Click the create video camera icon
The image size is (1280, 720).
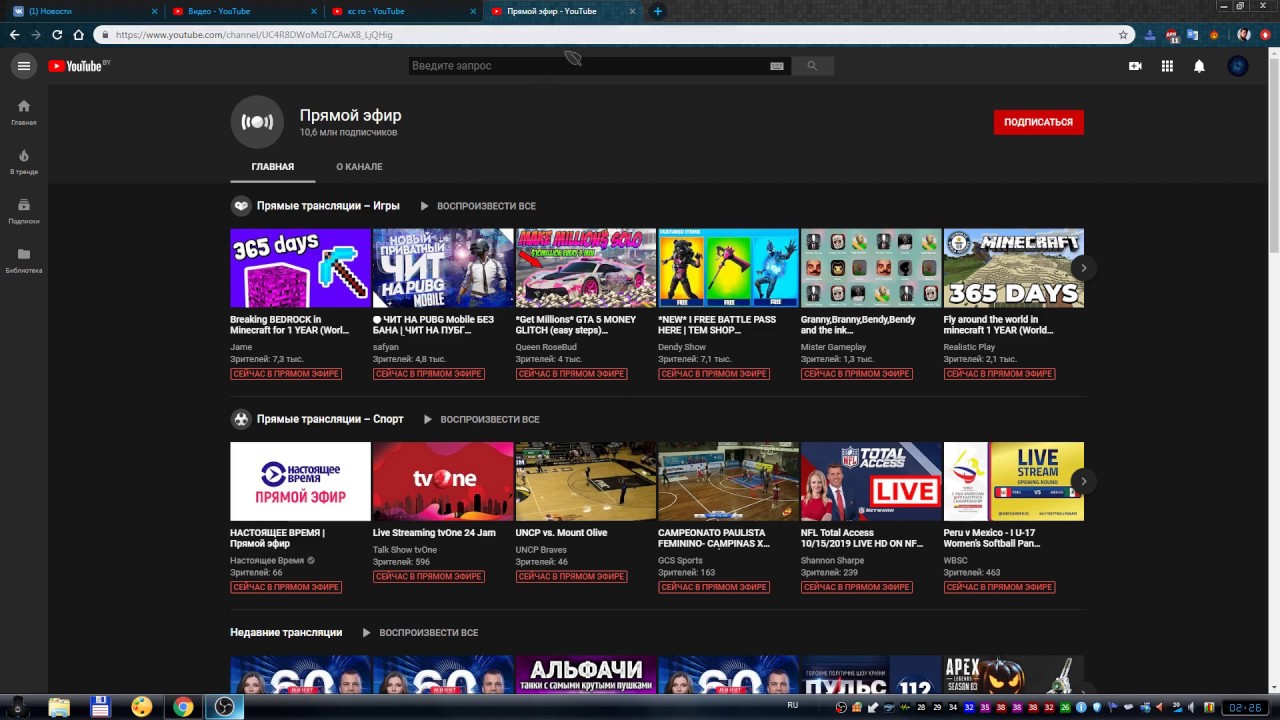click(x=1135, y=66)
